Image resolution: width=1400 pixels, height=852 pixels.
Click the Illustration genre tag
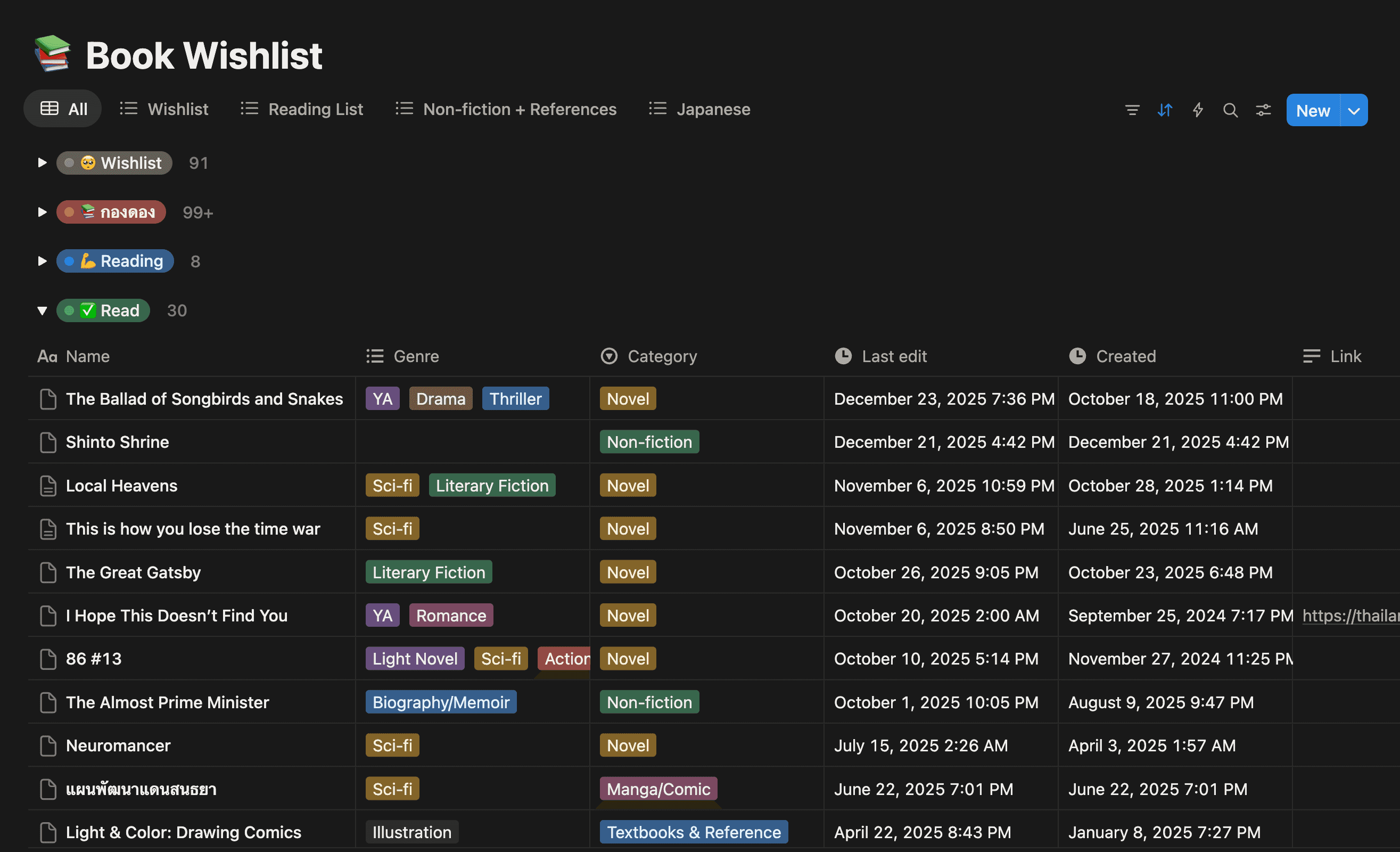click(x=412, y=832)
